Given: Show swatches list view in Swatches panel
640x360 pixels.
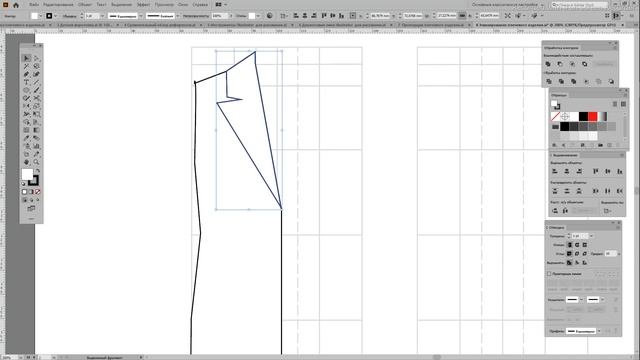Looking at the screenshot, I should [615, 104].
